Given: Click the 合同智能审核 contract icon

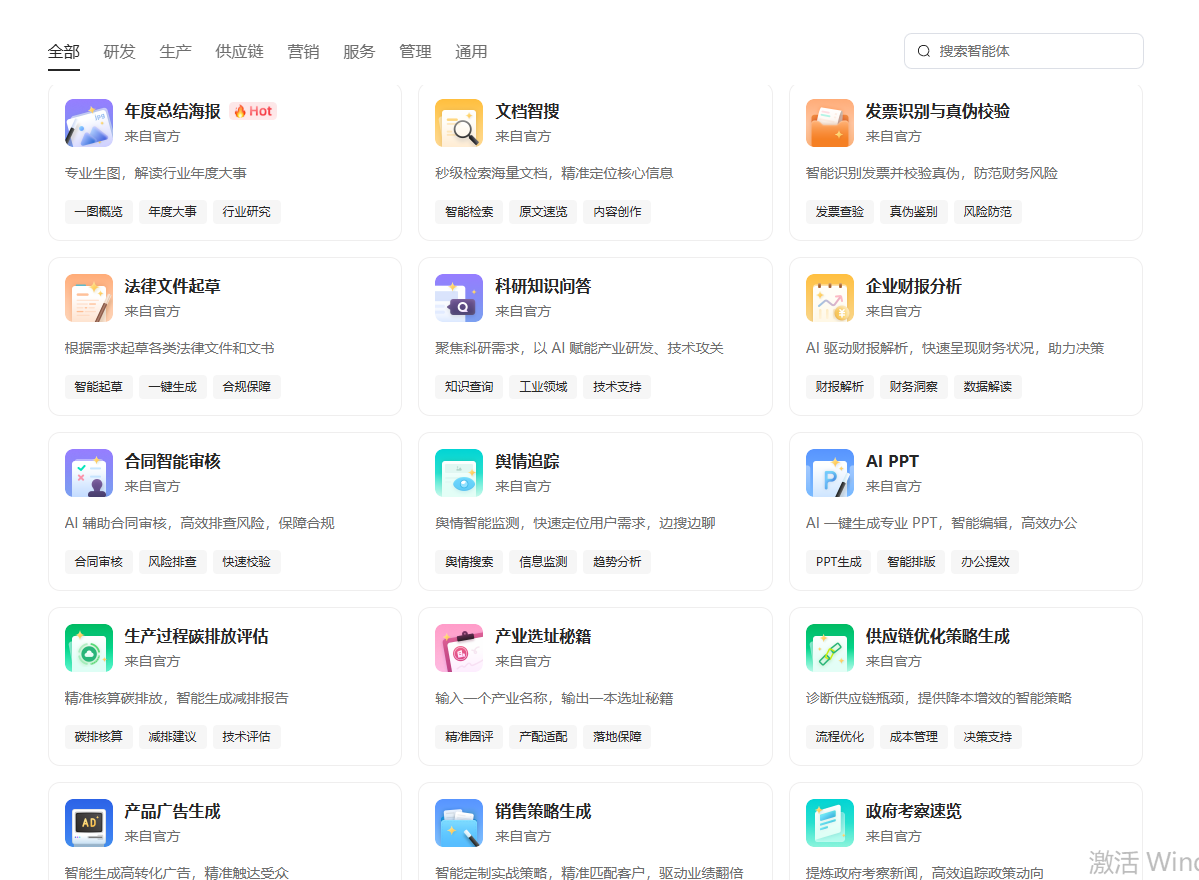Looking at the screenshot, I should click(88, 472).
